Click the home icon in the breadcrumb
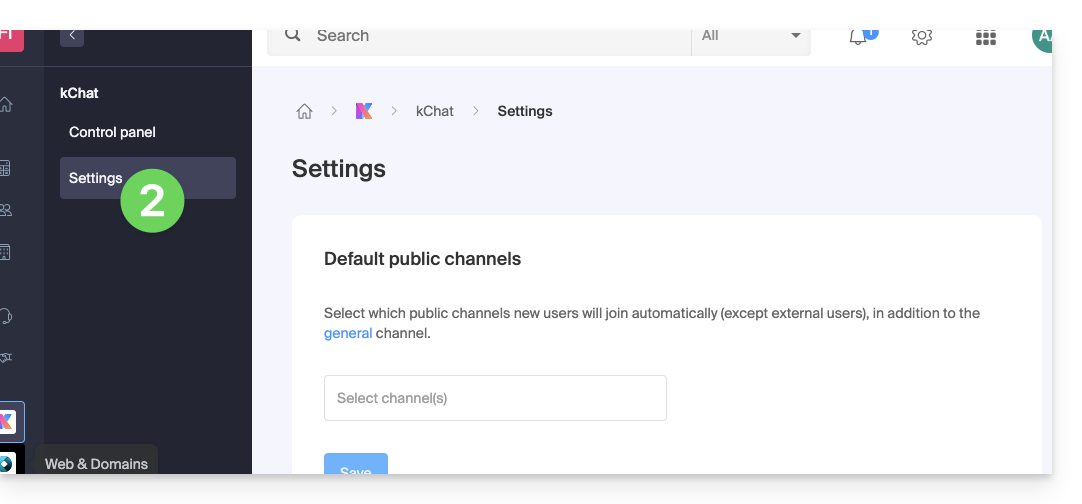The width and height of the screenshot is (1082, 504). [305, 111]
